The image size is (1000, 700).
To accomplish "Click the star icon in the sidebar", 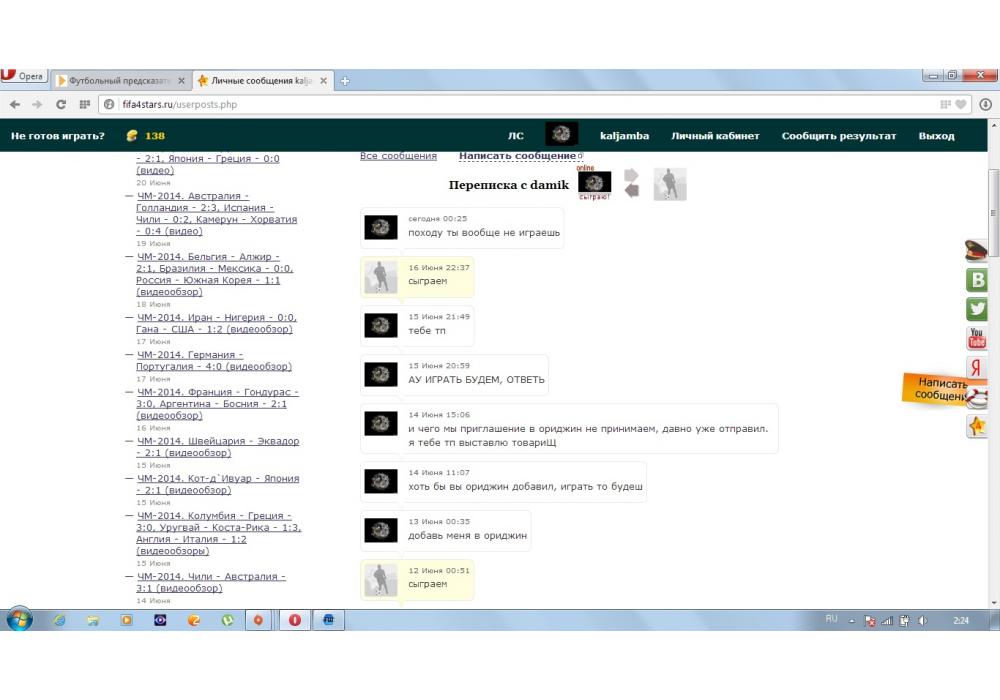I will (x=977, y=427).
